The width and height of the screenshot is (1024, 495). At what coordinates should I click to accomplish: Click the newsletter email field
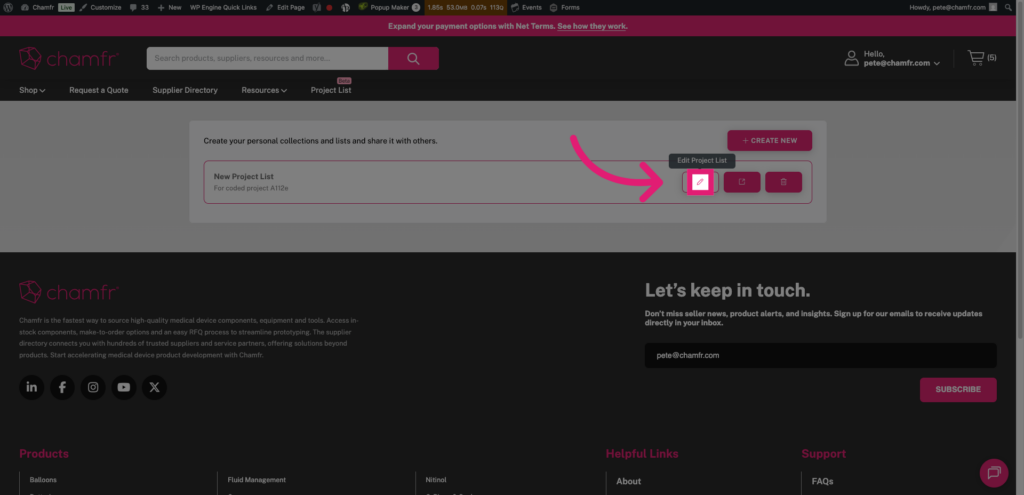[x=821, y=355]
